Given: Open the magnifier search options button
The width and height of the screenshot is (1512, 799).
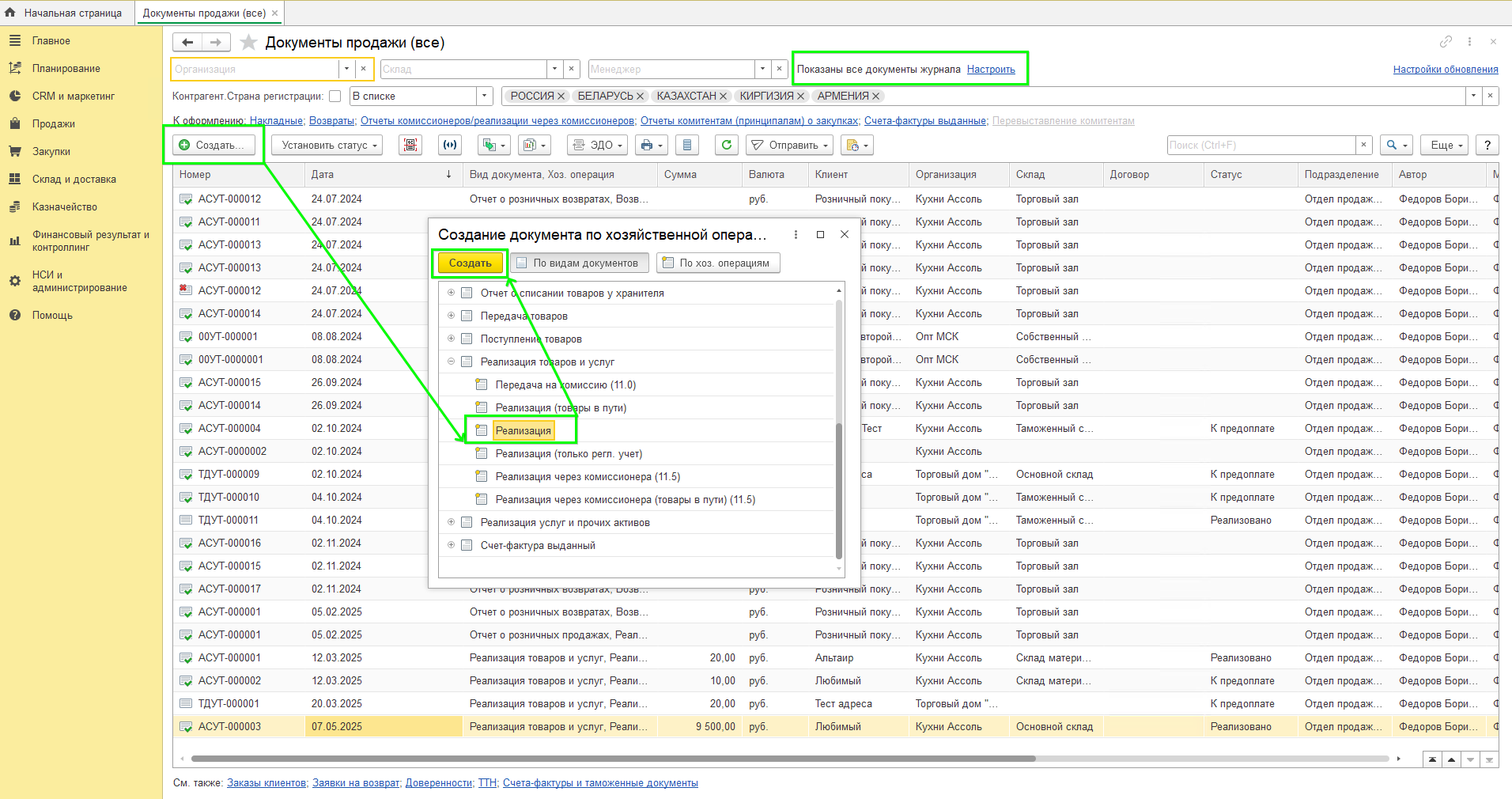Looking at the screenshot, I should (1397, 145).
